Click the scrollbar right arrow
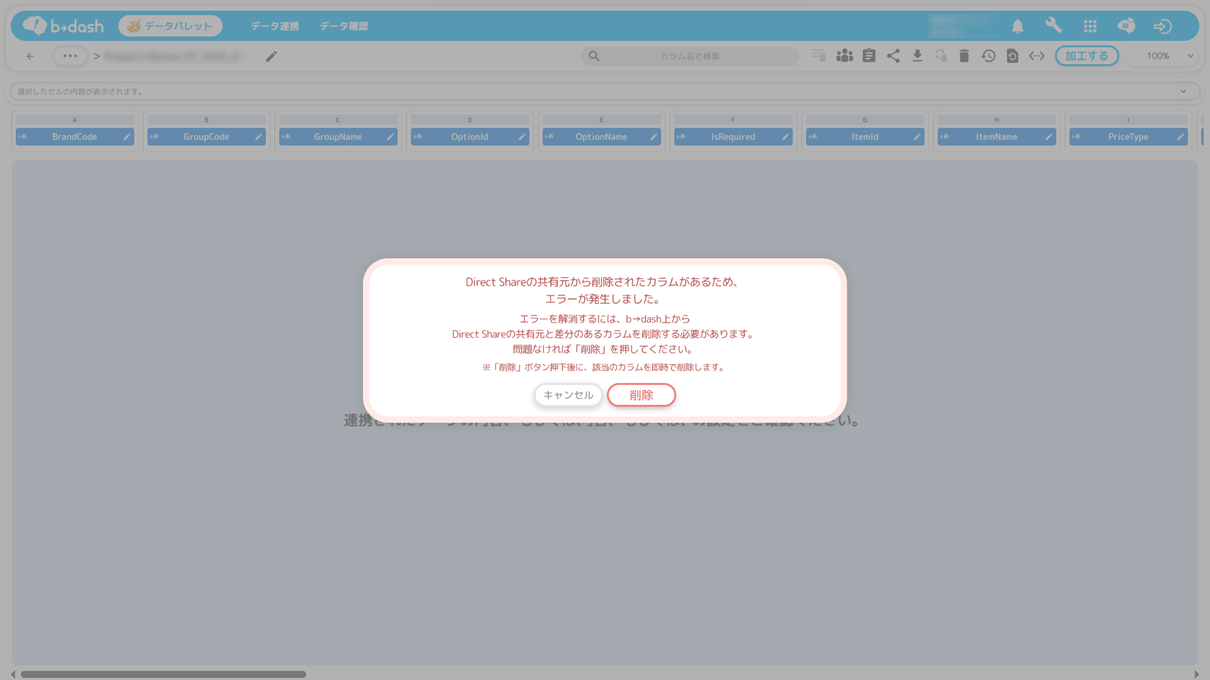This screenshot has width=1210, height=680. [x=1196, y=674]
